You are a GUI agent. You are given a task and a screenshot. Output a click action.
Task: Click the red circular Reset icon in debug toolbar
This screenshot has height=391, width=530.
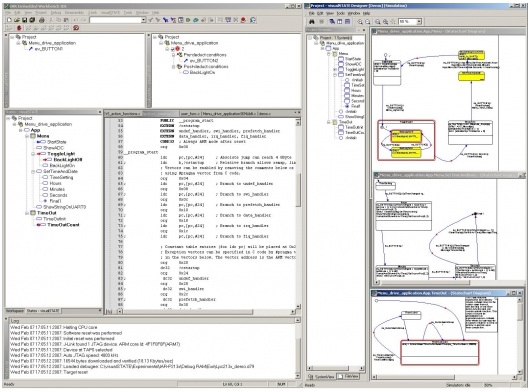pos(76,28)
